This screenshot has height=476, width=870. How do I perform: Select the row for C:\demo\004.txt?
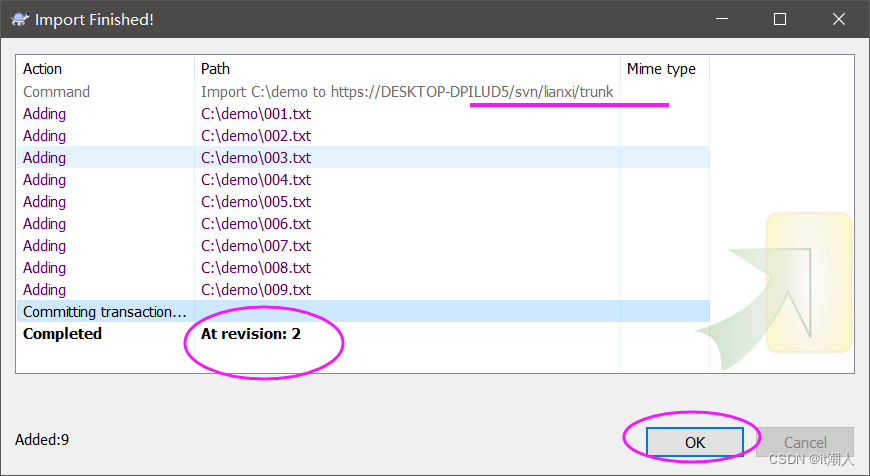click(x=363, y=180)
